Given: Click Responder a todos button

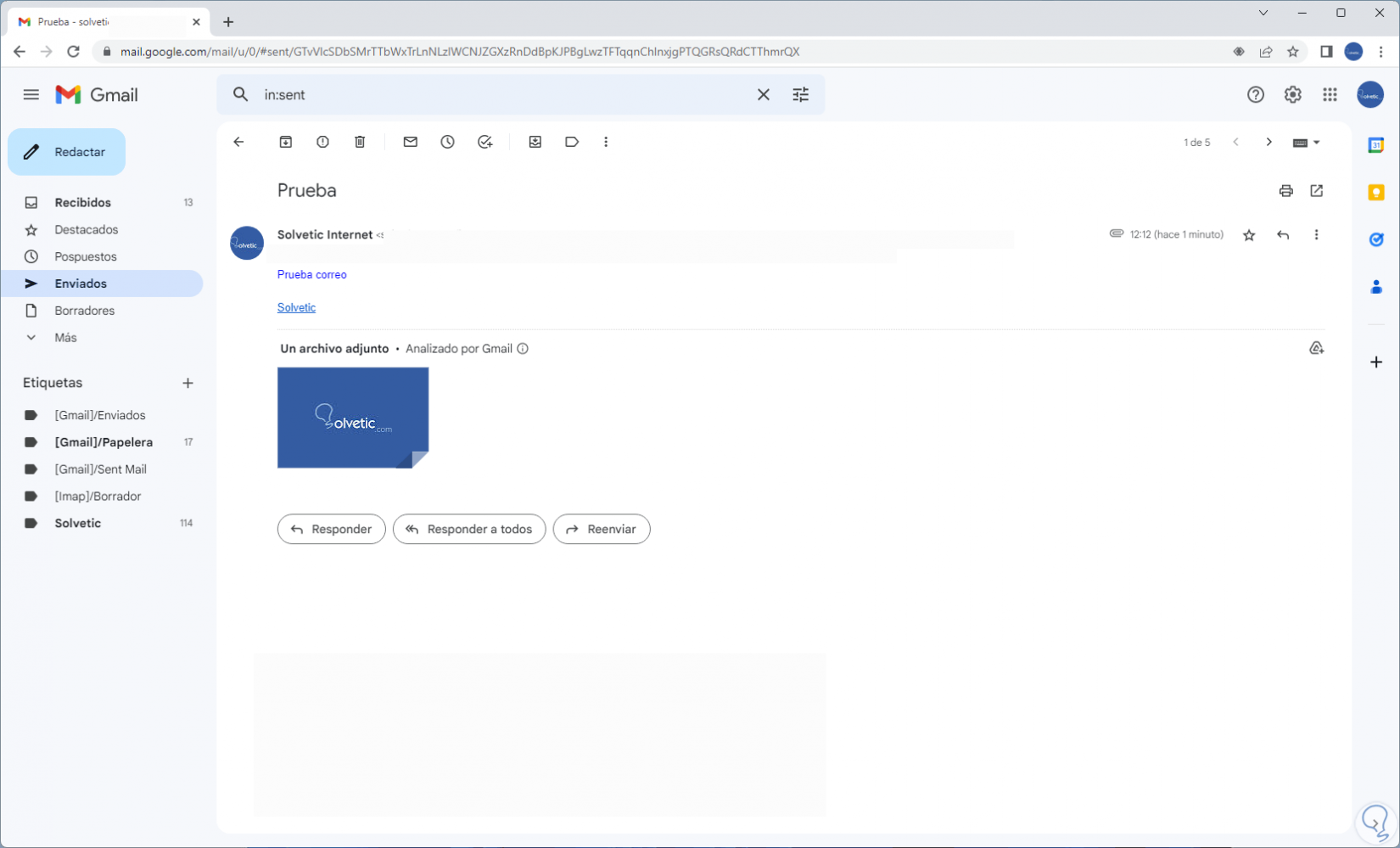Looking at the screenshot, I should tap(469, 529).
